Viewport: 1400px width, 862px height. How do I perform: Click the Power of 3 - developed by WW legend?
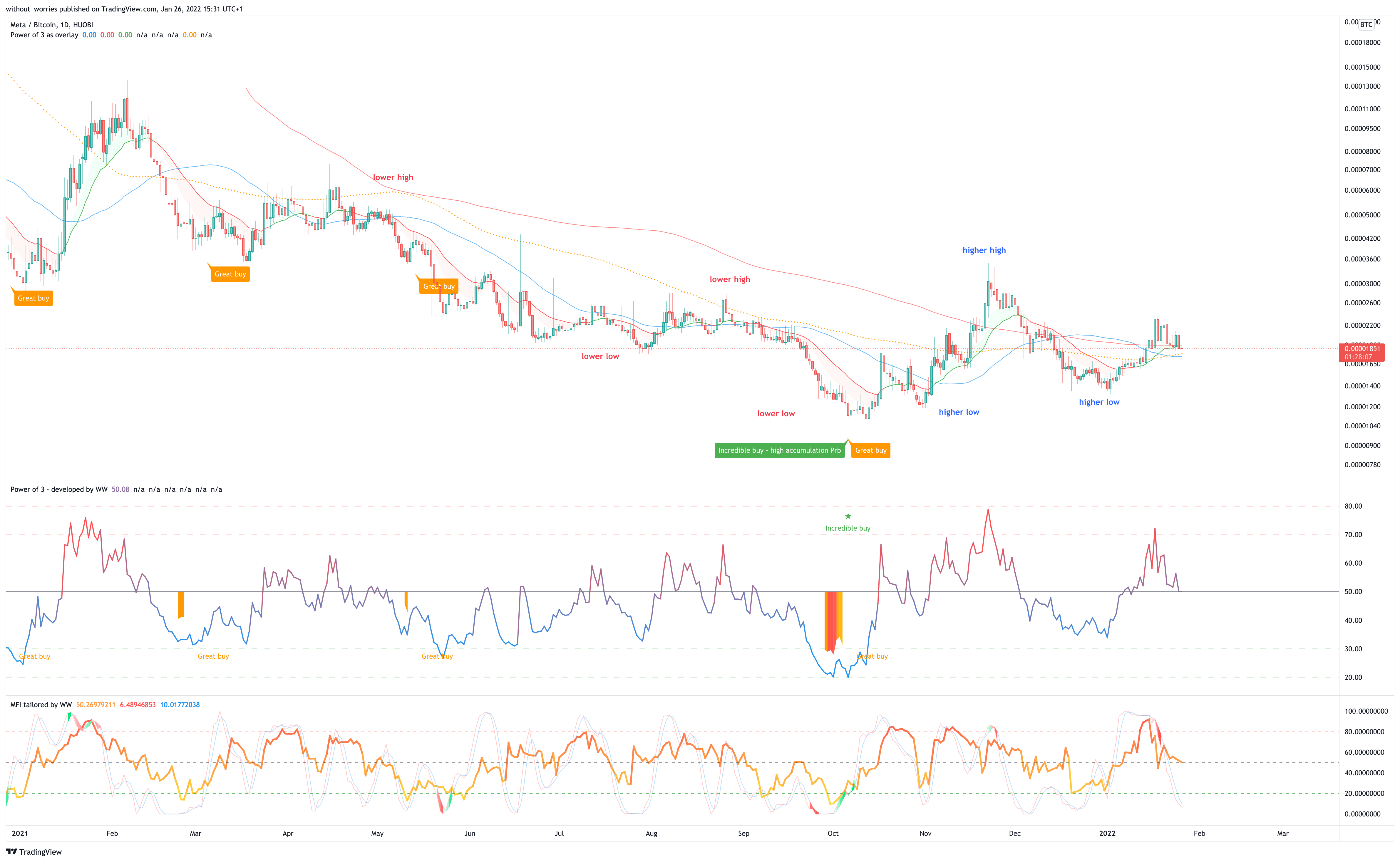[59, 490]
